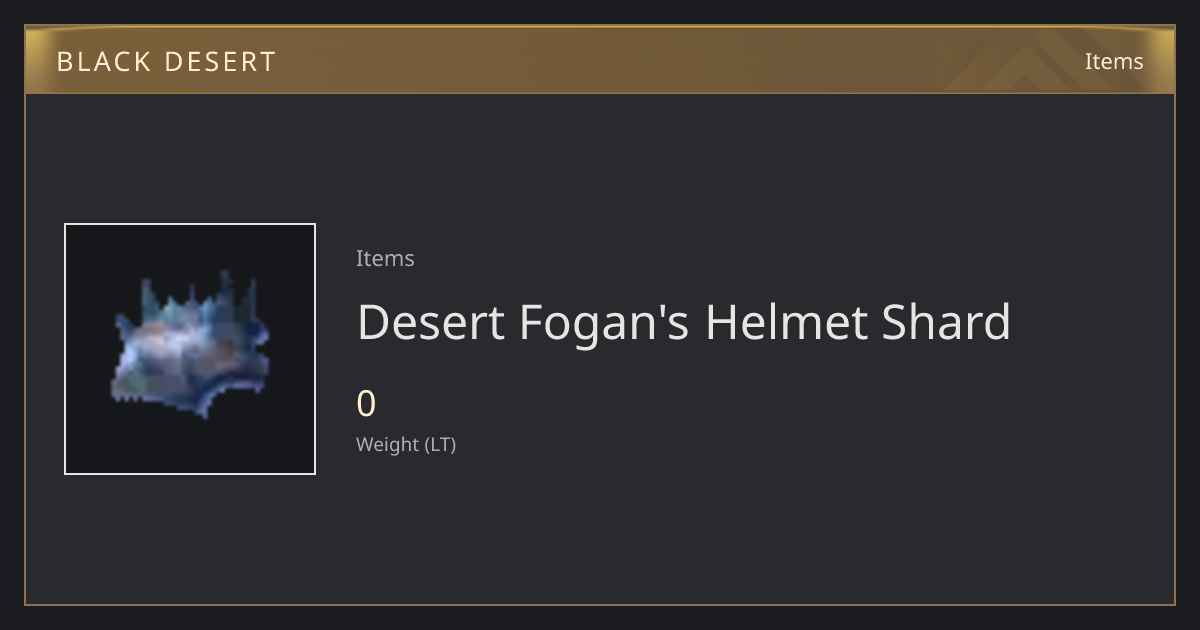Click the Desert Fogan's Helmet Shard heading
The height and width of the screenshot is (630, 1200).
coord(684,322)
